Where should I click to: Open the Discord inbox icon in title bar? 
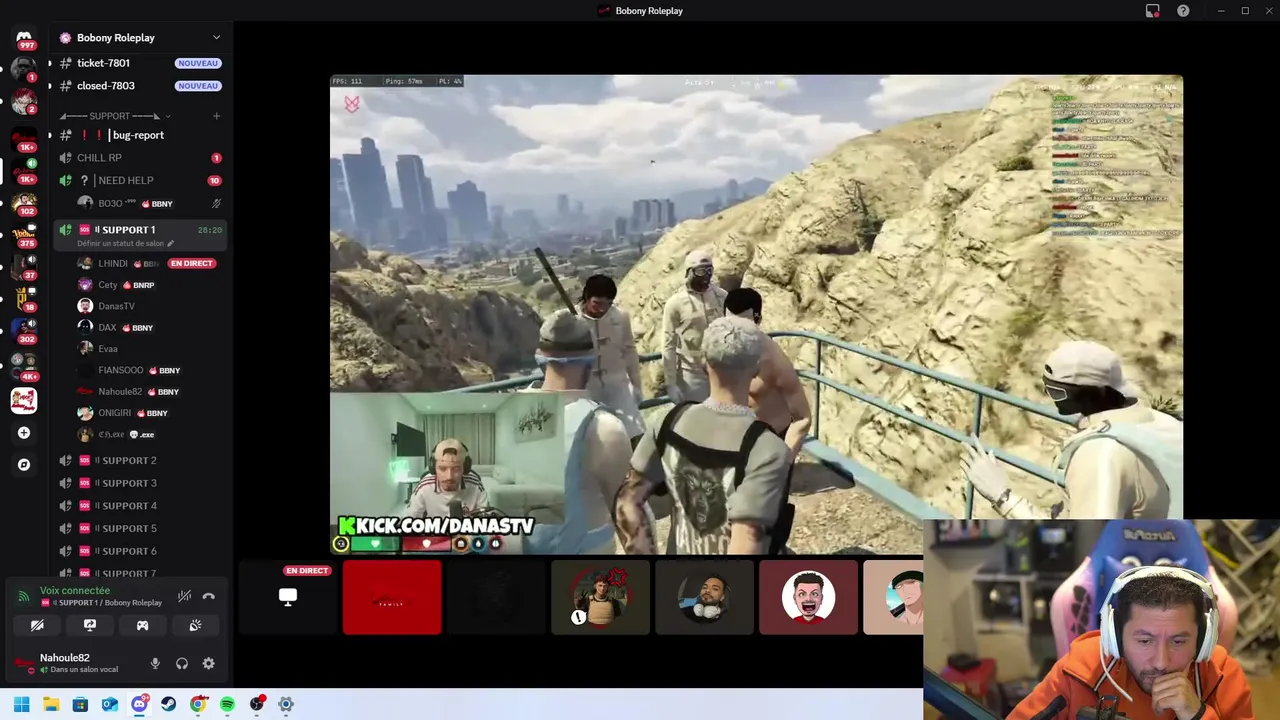pos(1153,11)
